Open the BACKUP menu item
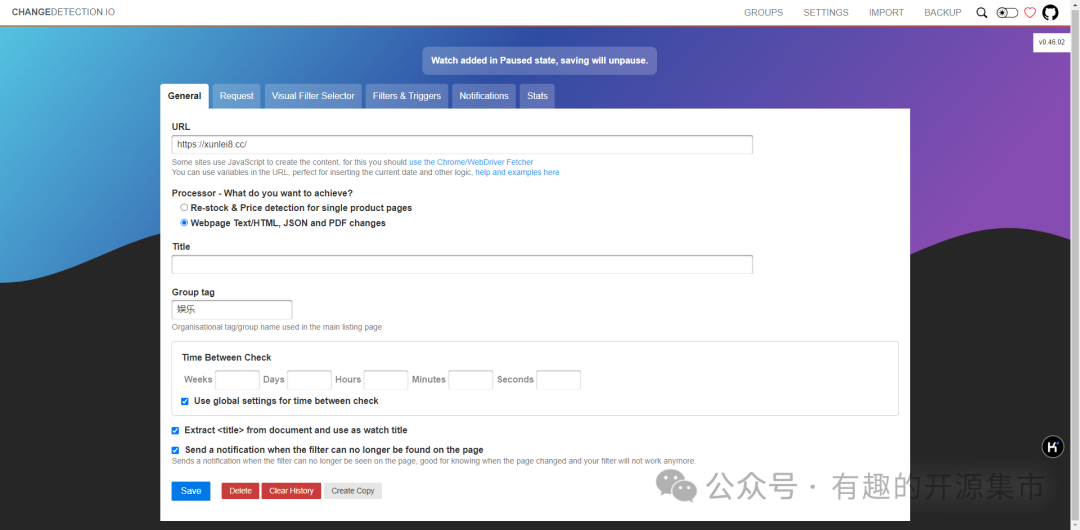1080x530 pixels. pyautogui.click(x=943, y=12)
